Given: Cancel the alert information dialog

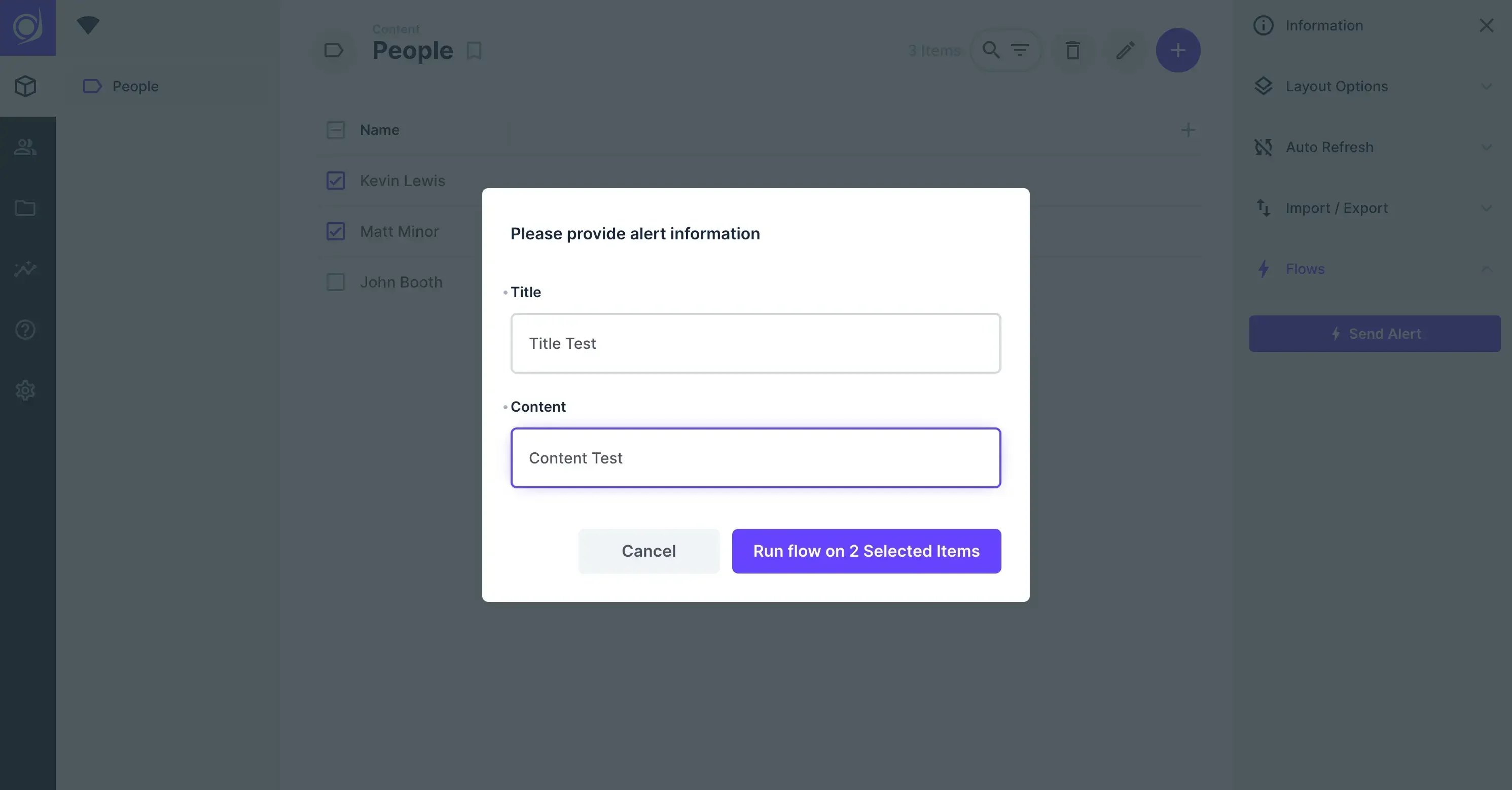Looking at the screenshot, I should [648, 551].
